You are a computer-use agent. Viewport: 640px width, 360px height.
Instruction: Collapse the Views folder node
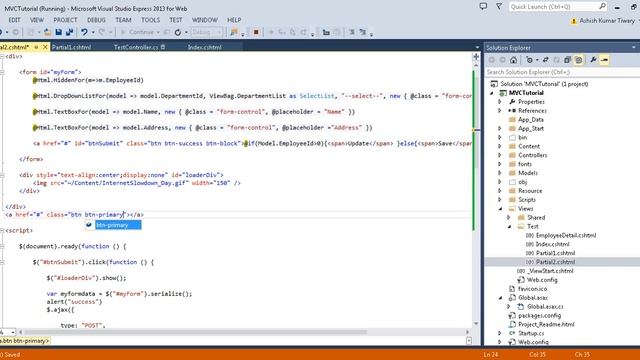[x=500, y=209]
